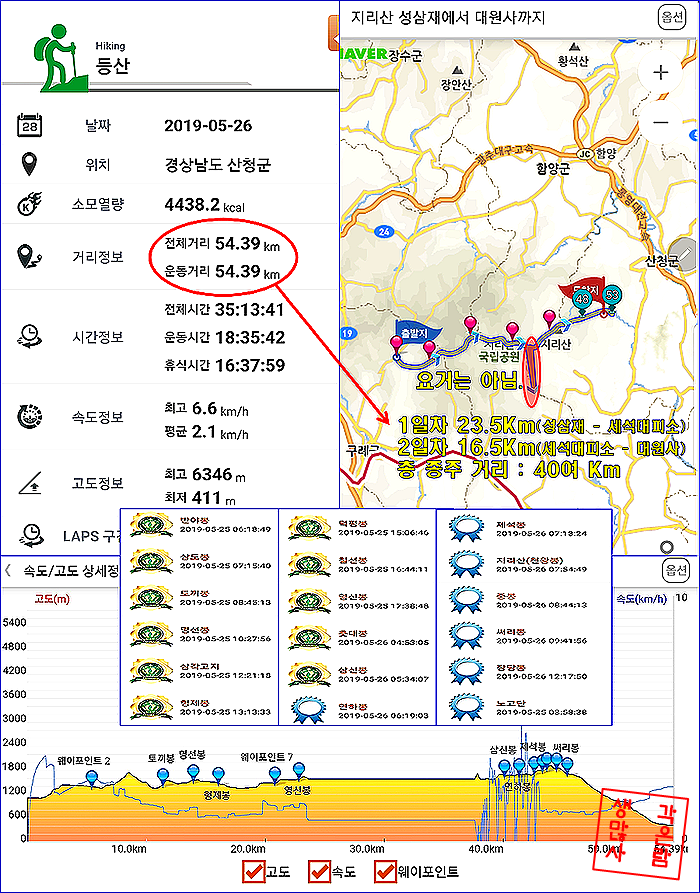Tap the route pin icon beside 거리정보

pyautogui.click(x=28, y=256)
